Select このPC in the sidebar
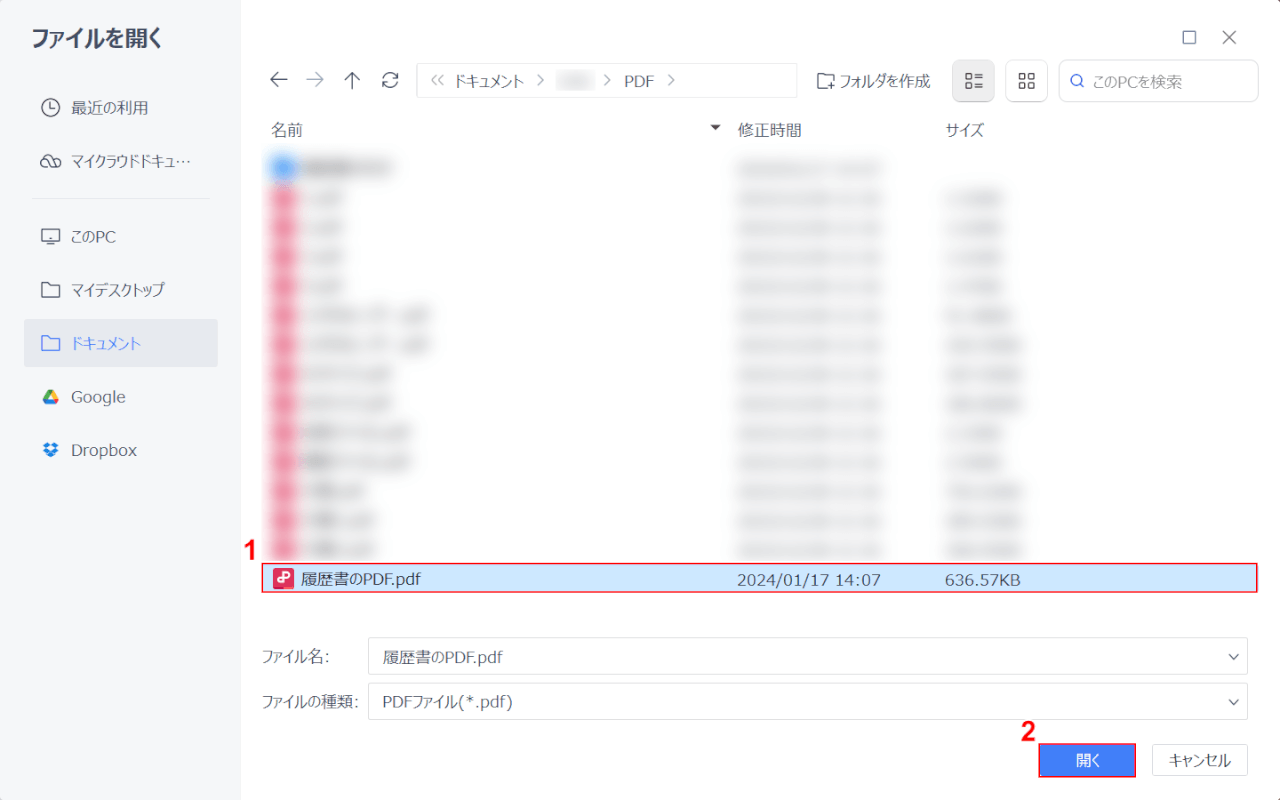 tap(121, 237)
